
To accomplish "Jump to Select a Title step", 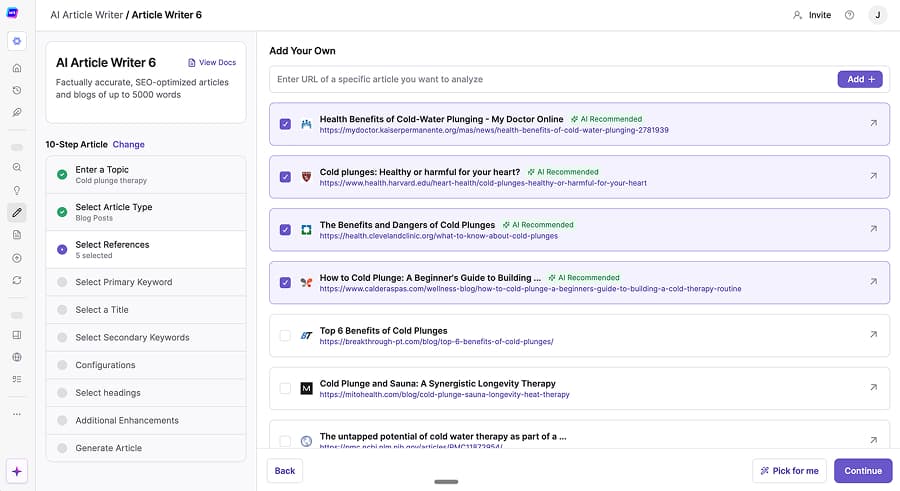I will (146, 310).
